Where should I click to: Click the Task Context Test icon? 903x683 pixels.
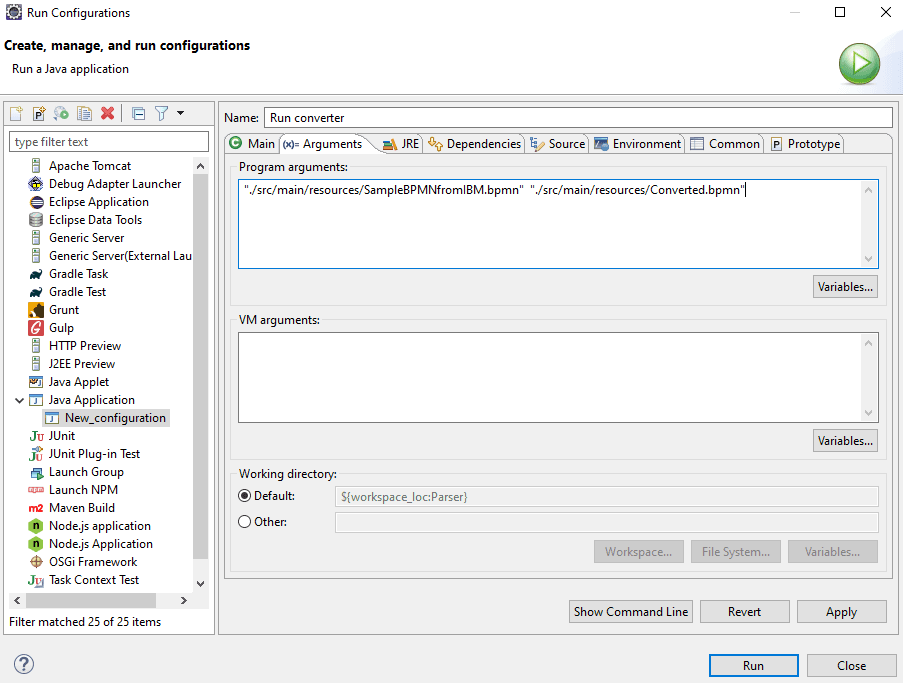[36, 580]
